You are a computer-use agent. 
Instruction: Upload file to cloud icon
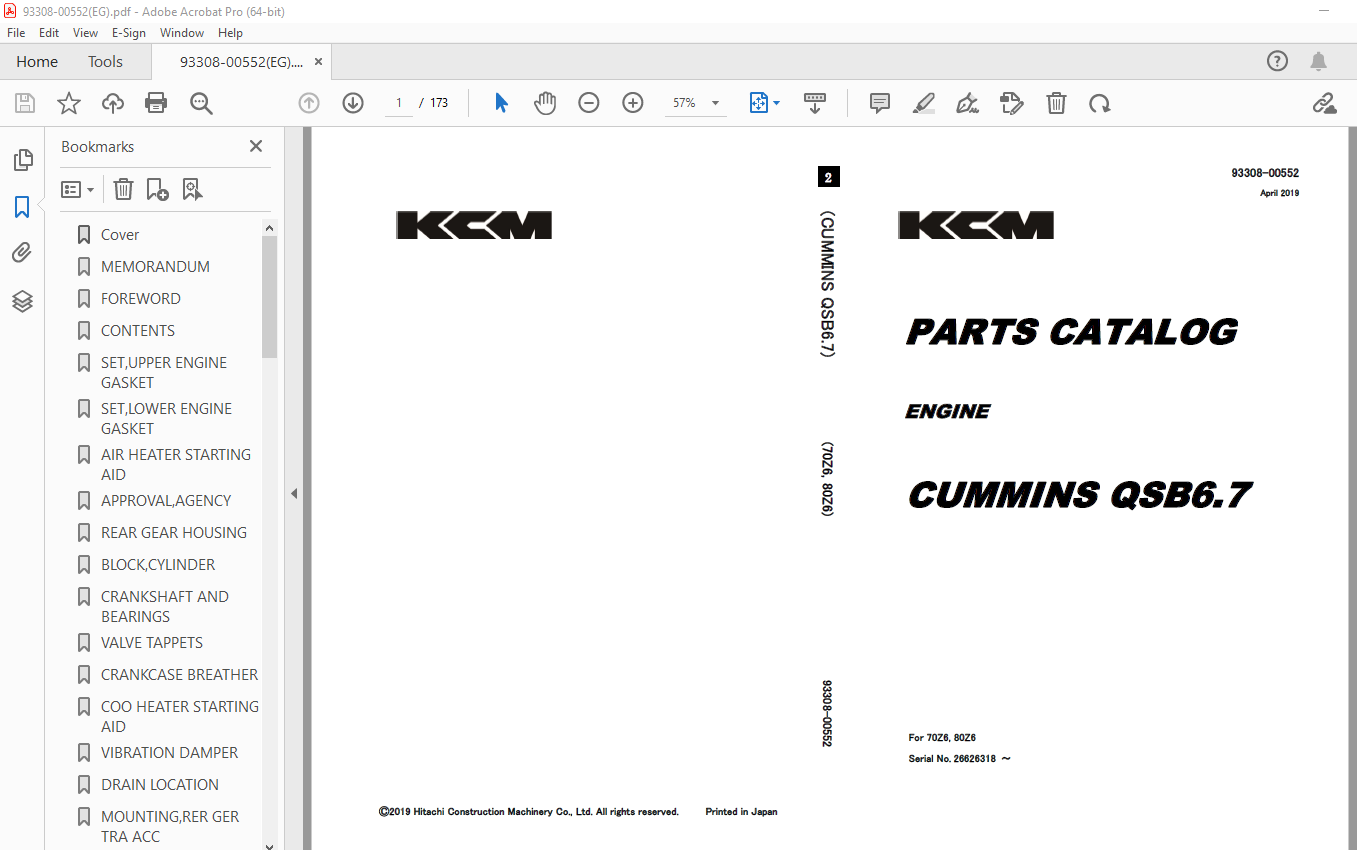(113, 103)
